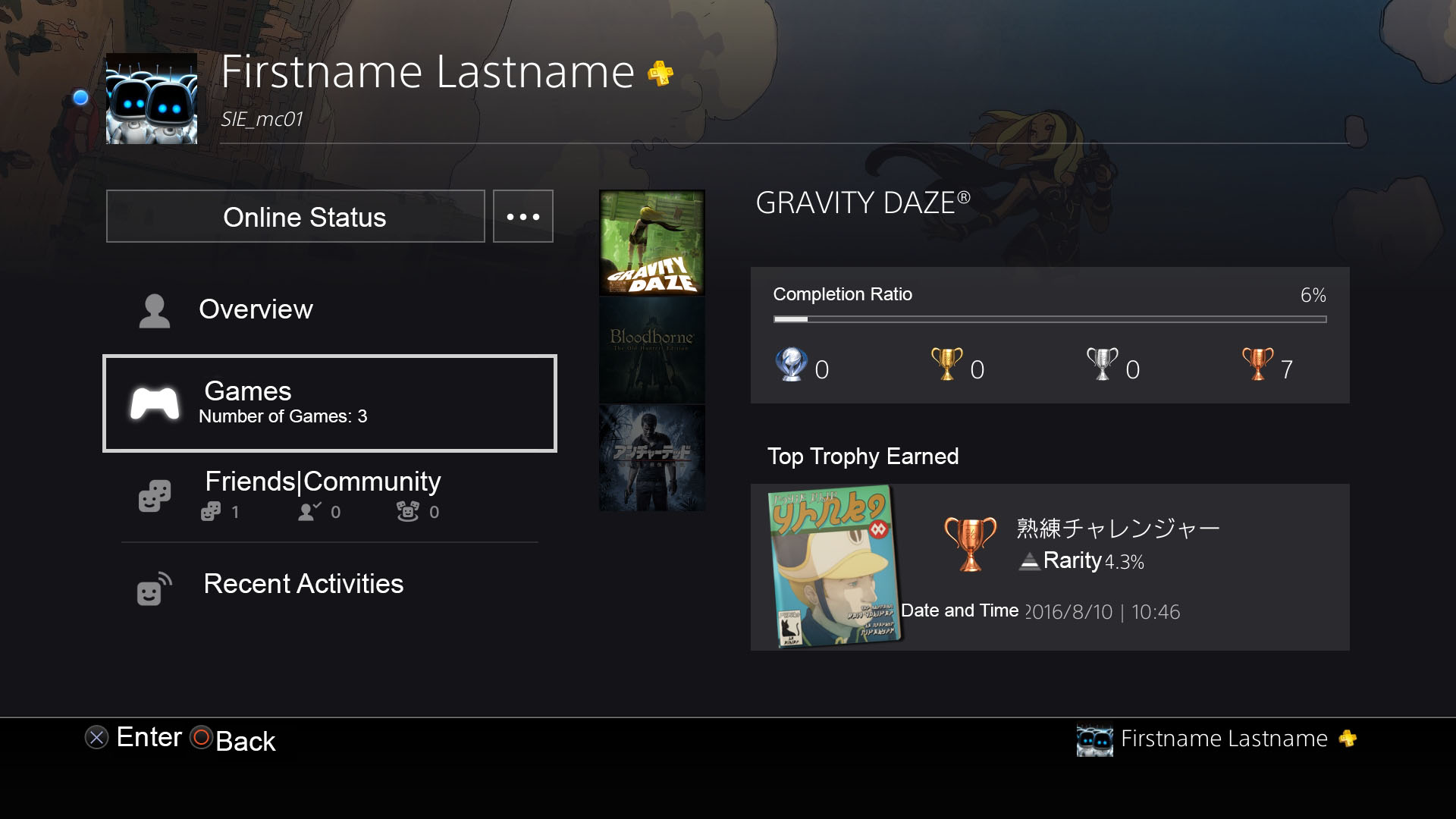Select the Uncharted game thumbnail
This screenshot has height=819, width=1456.
tap(652, 458)
